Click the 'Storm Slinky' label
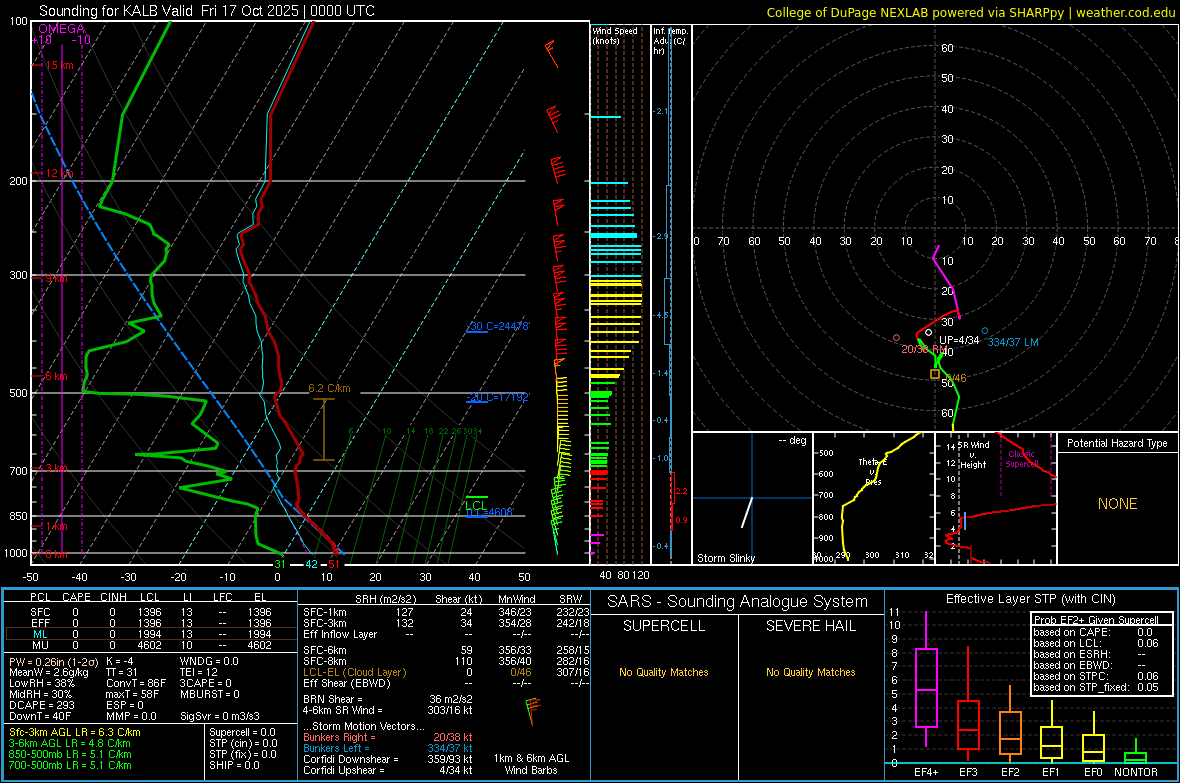Image resolution: width=1180 pixels, height=783 pixels. (x=725, y=558)
